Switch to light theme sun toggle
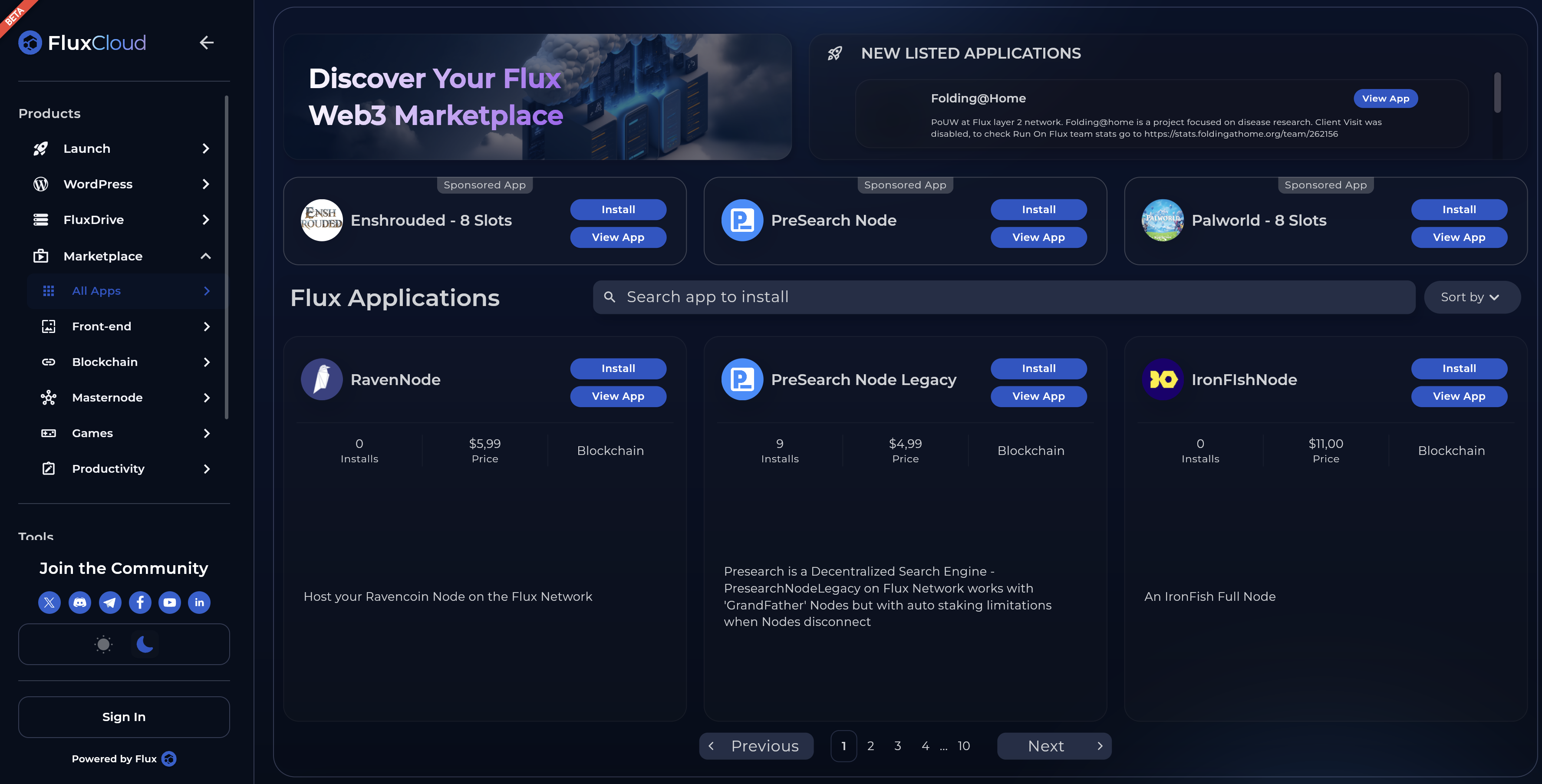This screenshot has width=1542, height=784. [x=104, y=645]
